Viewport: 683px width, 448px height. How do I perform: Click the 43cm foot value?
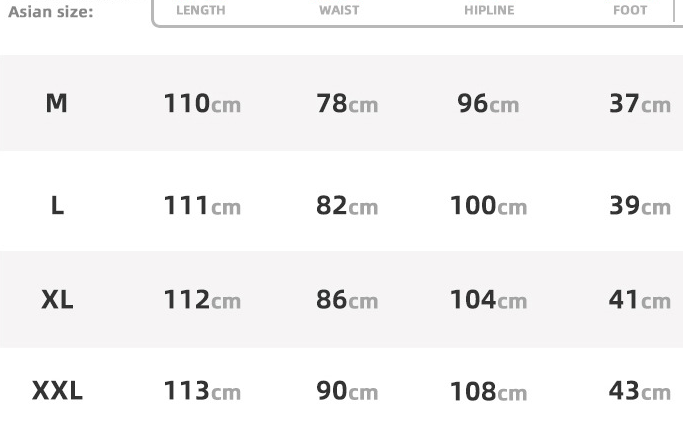pos(639,391)
